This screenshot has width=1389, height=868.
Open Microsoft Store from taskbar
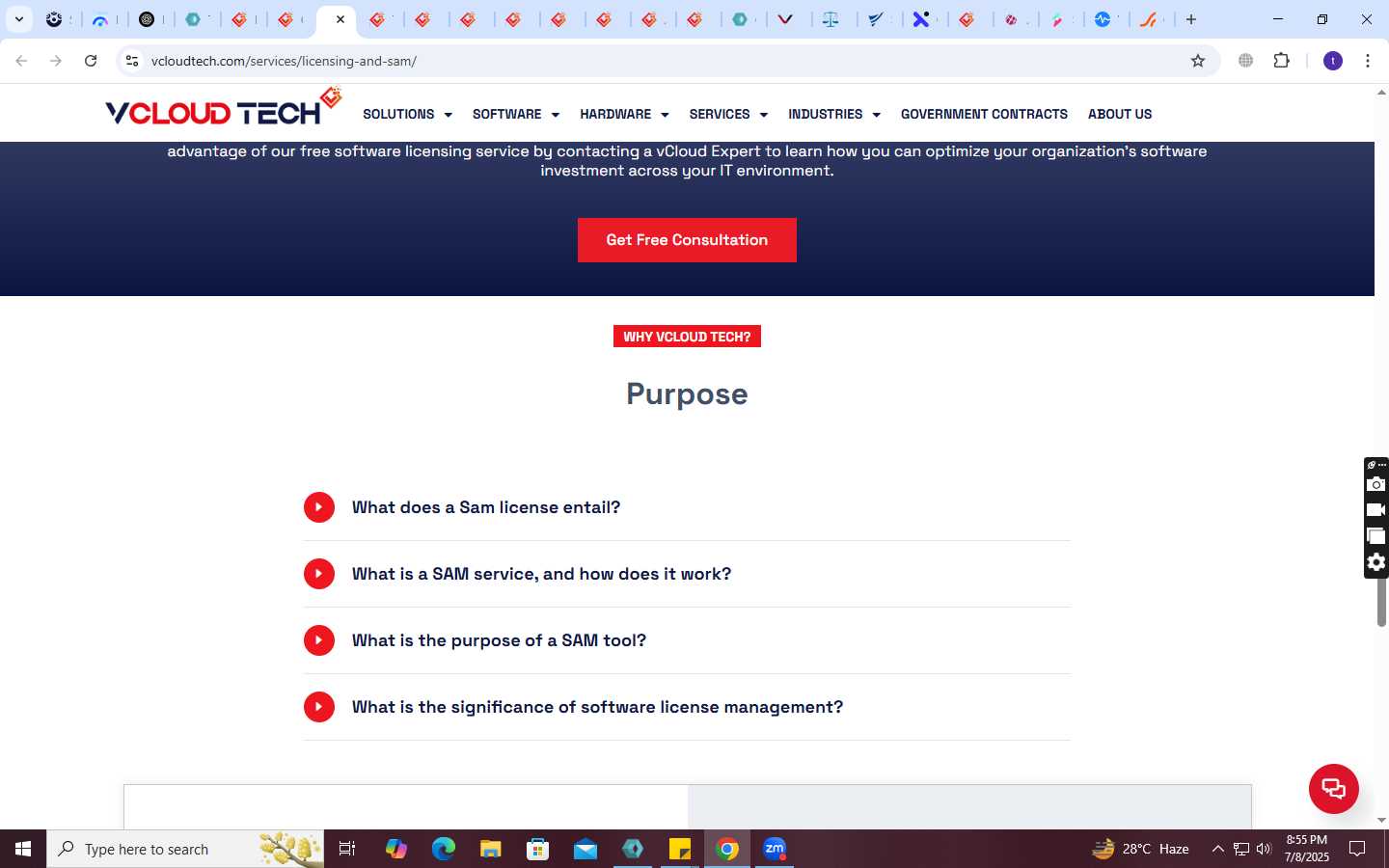point(538,849)
